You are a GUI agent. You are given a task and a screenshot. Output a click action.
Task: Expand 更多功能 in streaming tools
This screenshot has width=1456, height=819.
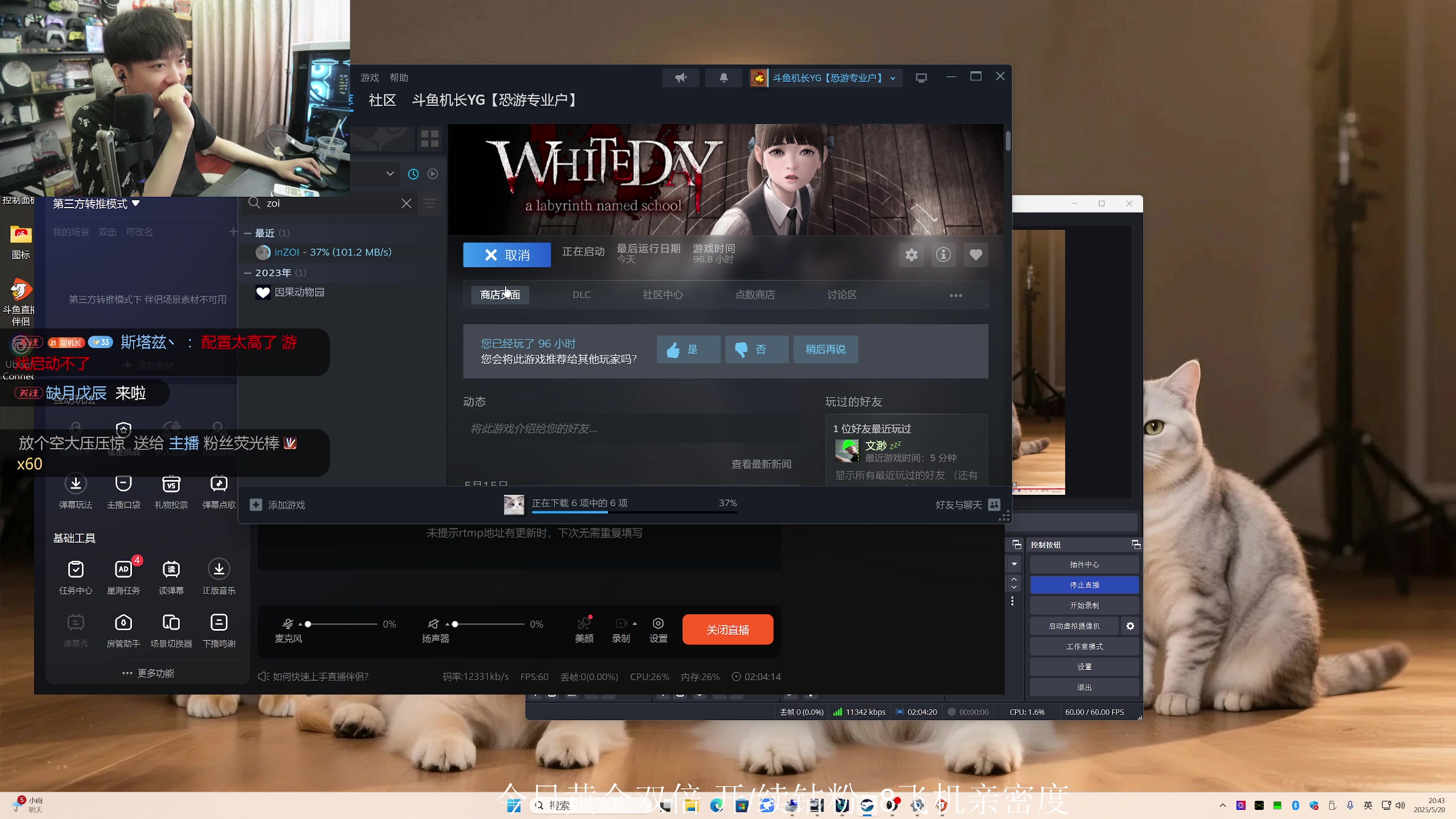[148, 673]
